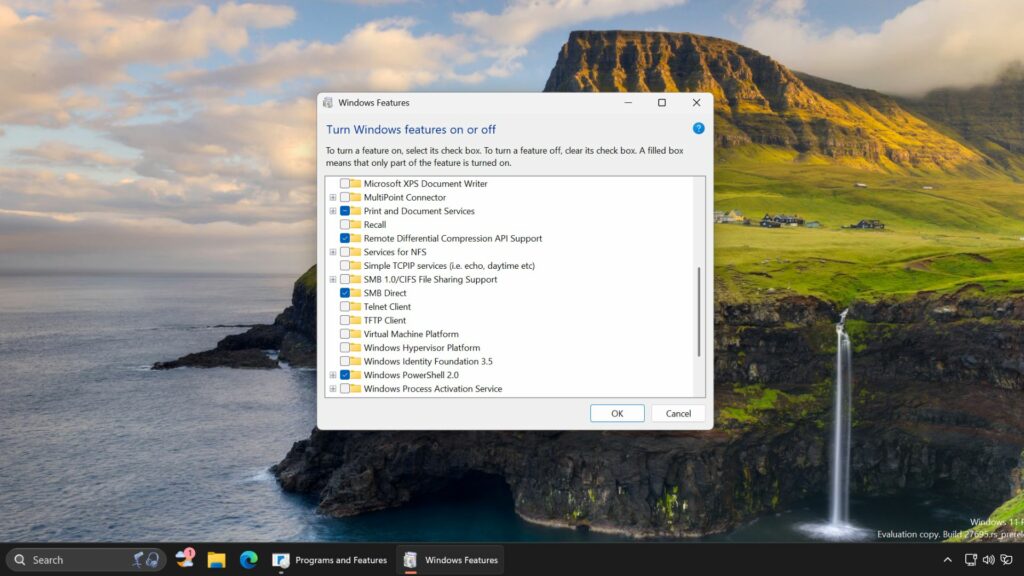This screenshot has height=576, width=1024.
Task: Dismiss the dialog with Cancel
Action: tap(679, 413)
